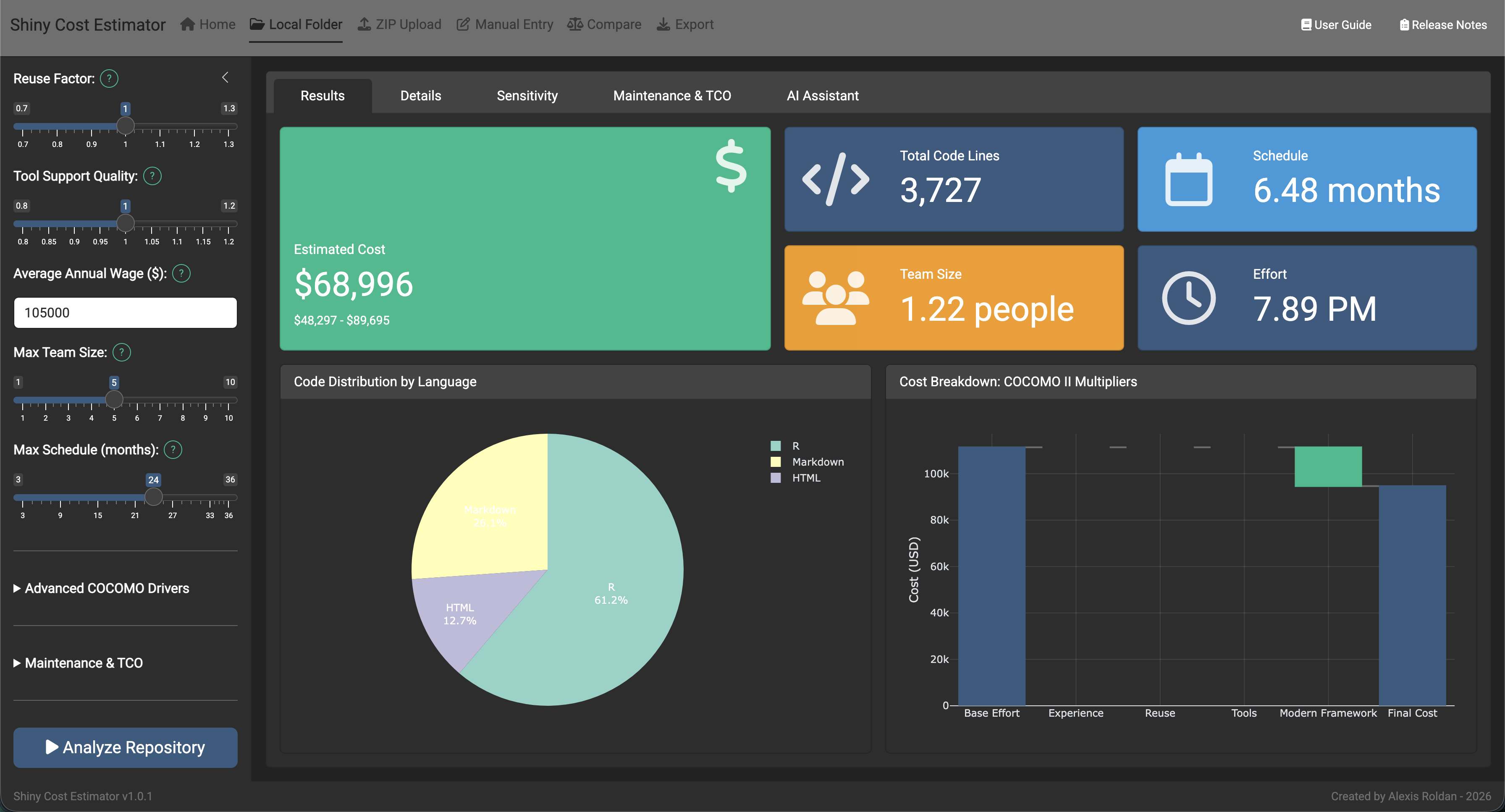The image size is (1505, 812).
Task: Open the Reuse Factor help tooltip
Action: click(x=109, y=78)
